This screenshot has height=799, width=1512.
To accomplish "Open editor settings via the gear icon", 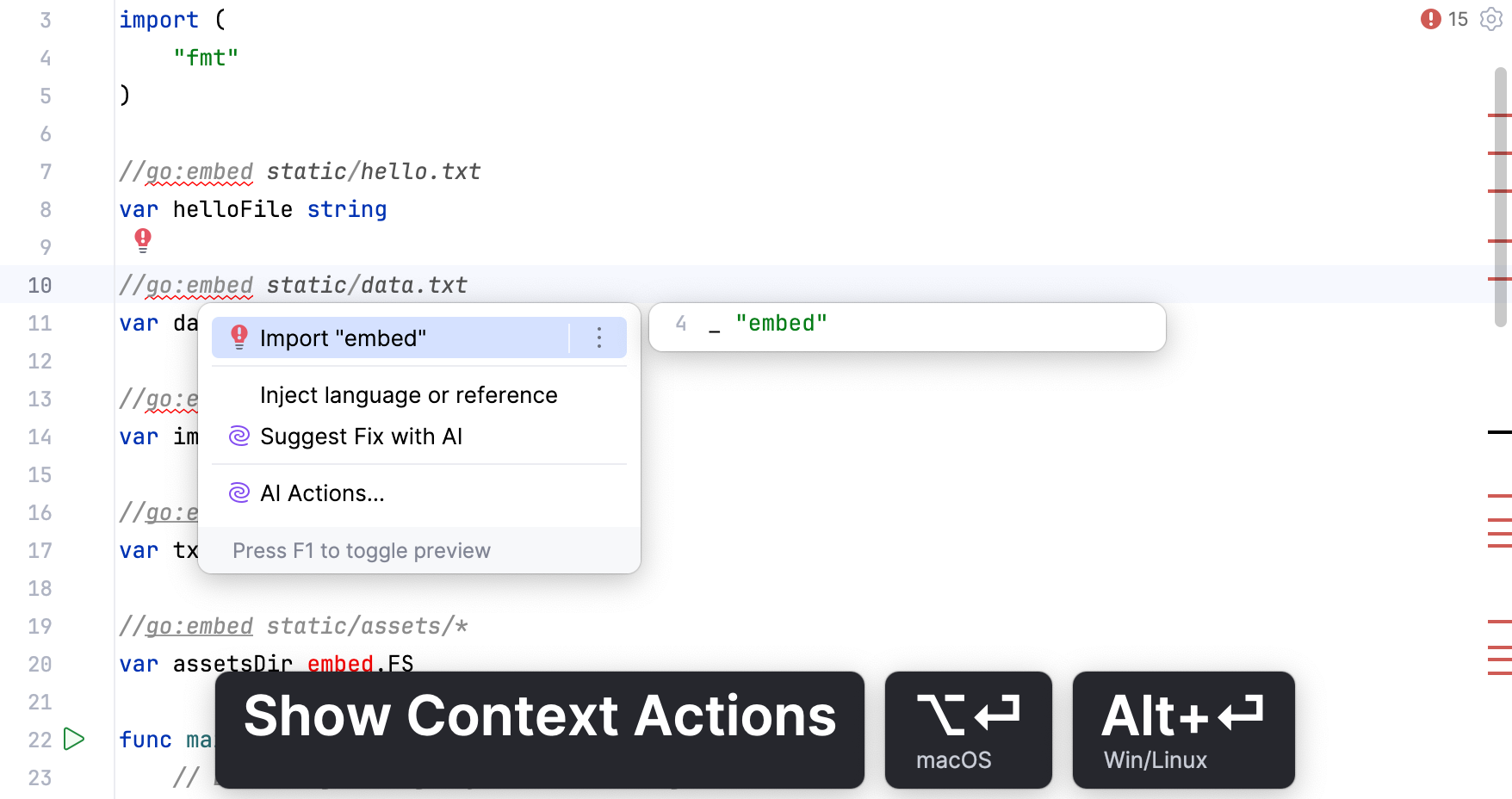I will (1489, 19).
